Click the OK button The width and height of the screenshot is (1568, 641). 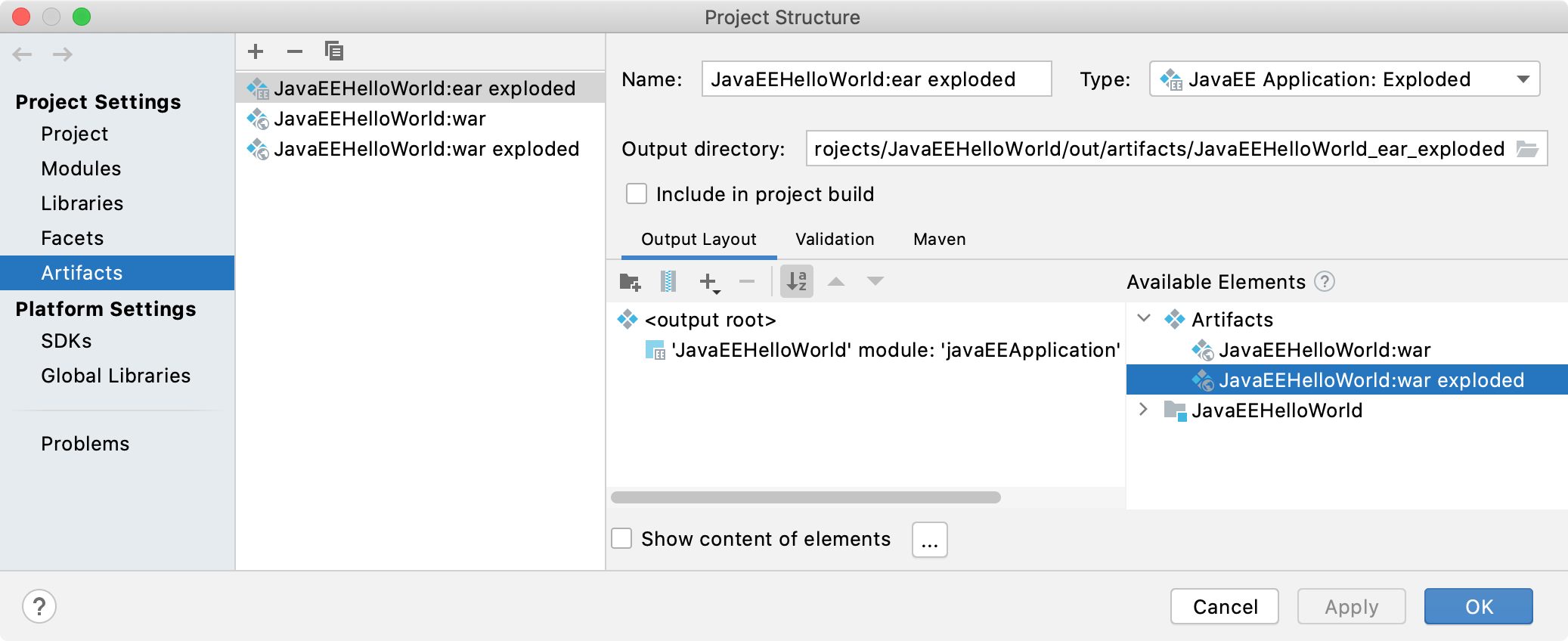pyautogui.click(x=1478, y=606)
